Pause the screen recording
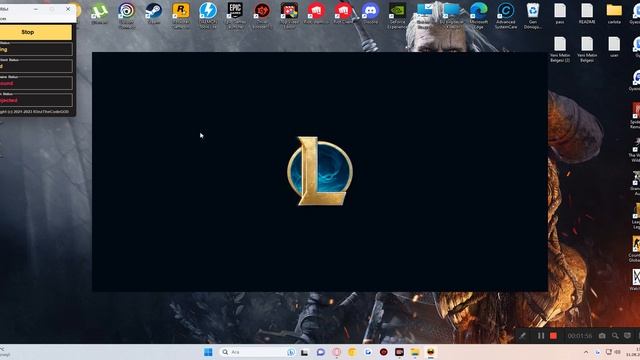640x360 pixels. [x=541, y=336]
